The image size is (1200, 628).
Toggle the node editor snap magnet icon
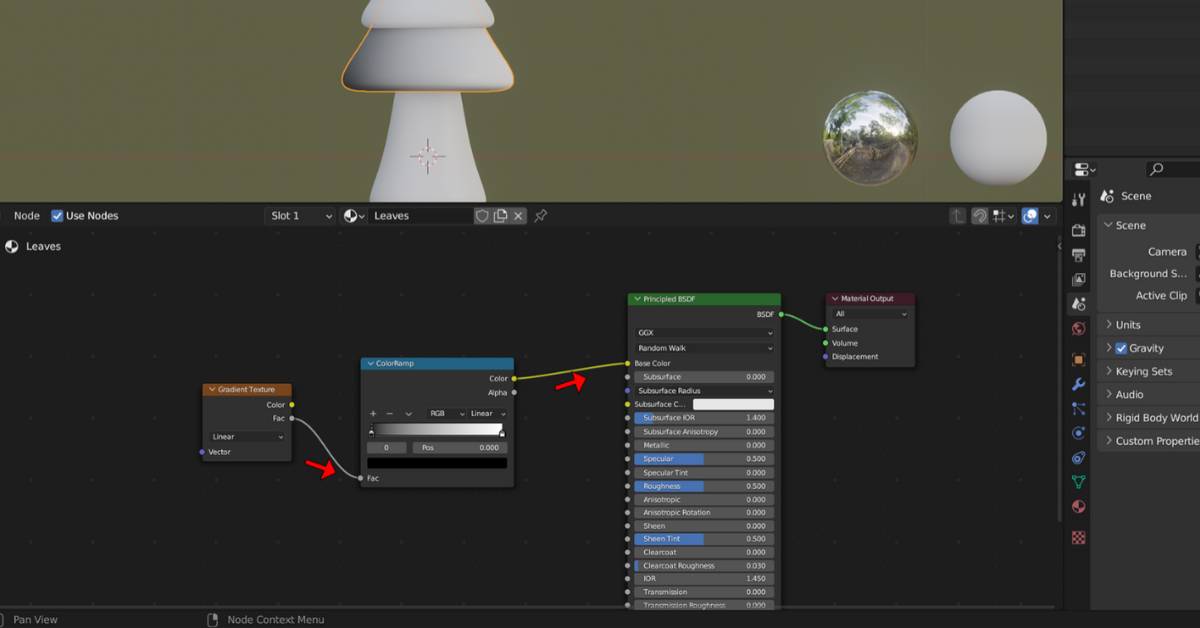[x=980, y=215]
